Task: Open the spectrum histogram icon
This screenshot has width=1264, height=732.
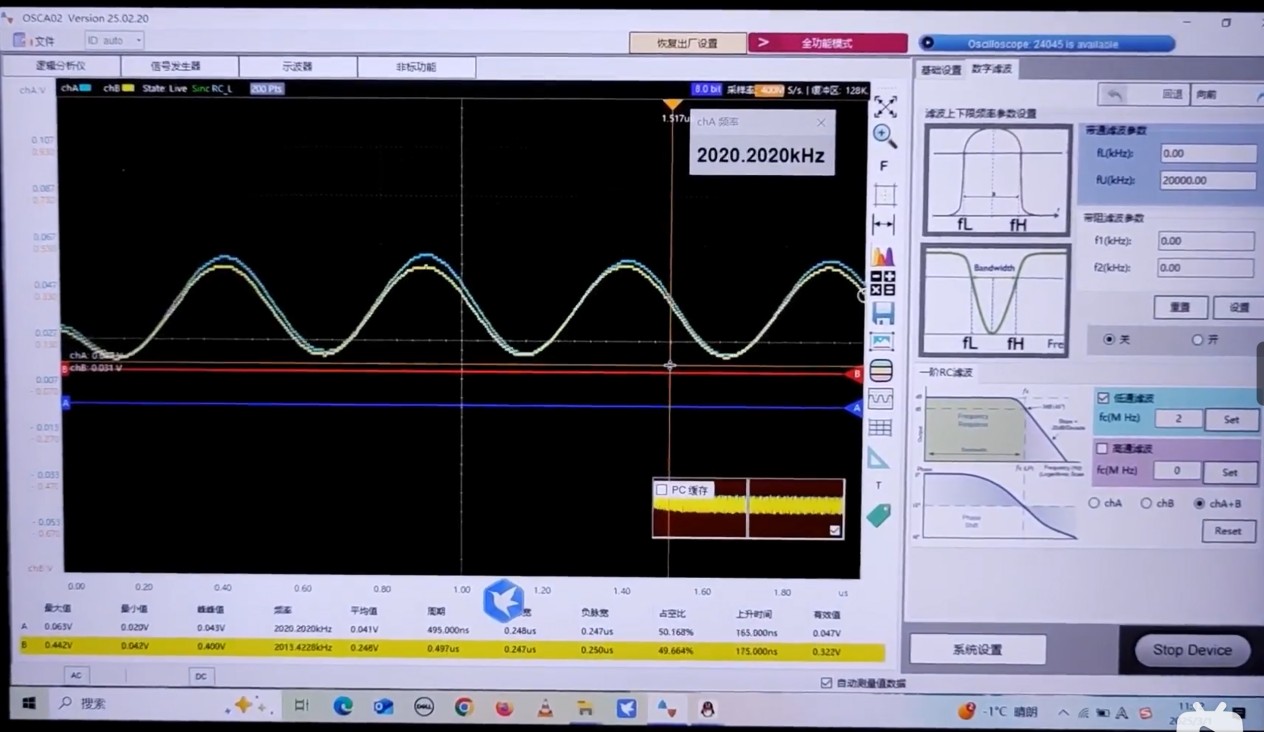Action: [883, 256]
